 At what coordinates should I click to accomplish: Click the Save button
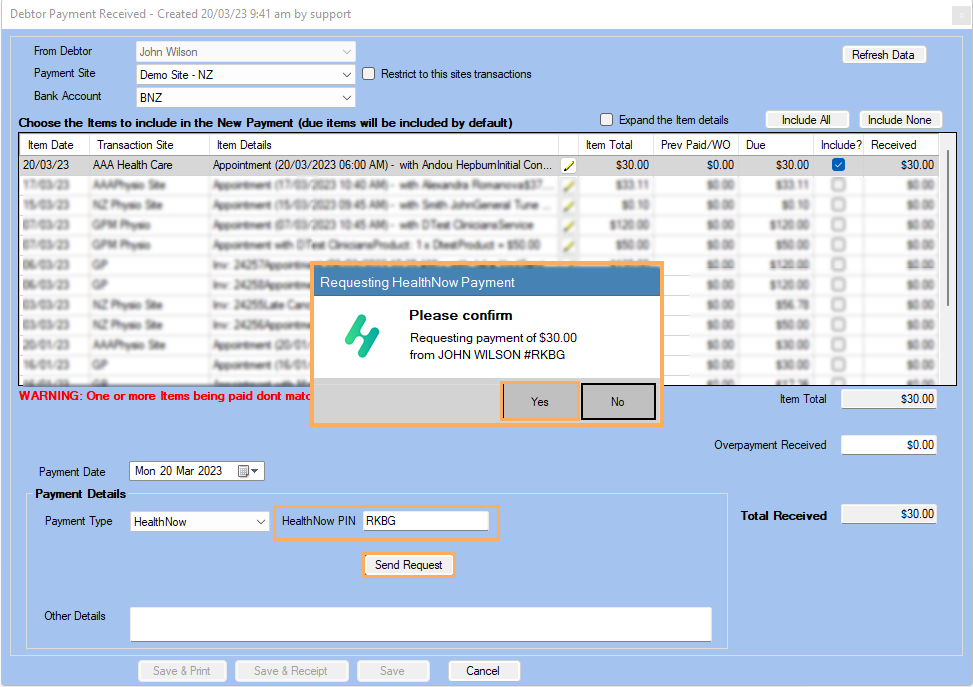[392, 671]
